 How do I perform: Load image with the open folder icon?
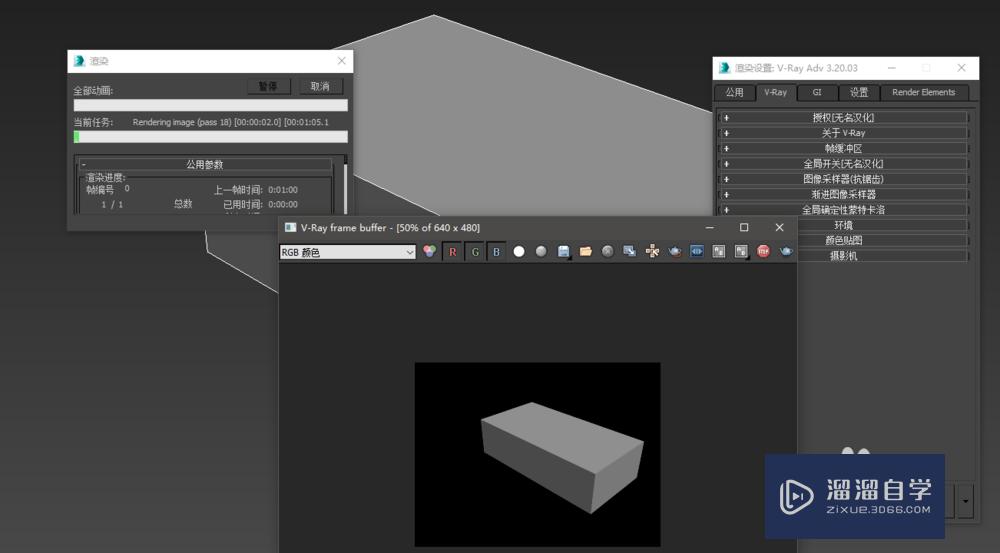[586, 252]
